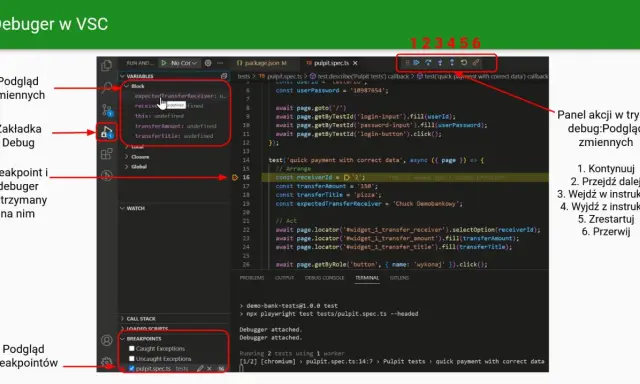Uncheck the pulpit.spec.ts breakpoint checkbox
640x384 pixels.
131,368
